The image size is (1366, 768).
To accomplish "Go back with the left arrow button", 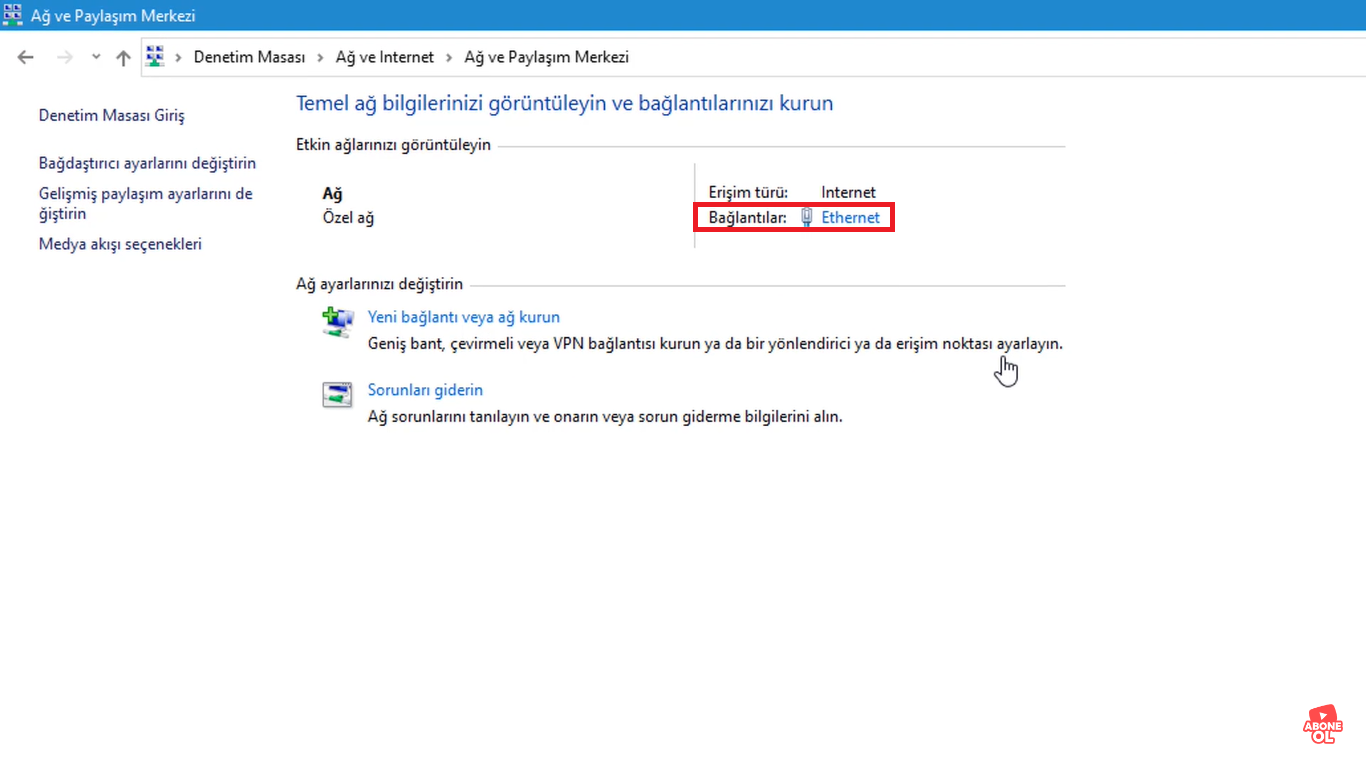I will (26, 57).
